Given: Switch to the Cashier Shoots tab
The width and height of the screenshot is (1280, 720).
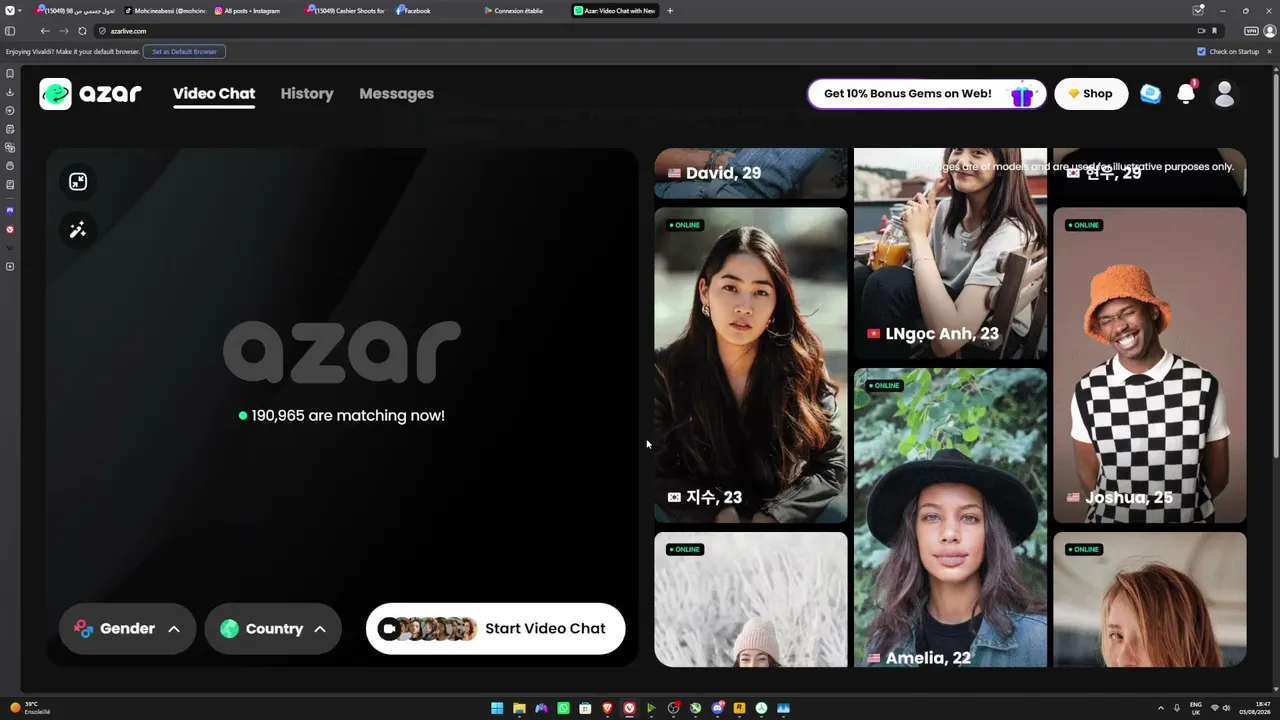Looking at the screenshot, I should pyautogui.click(x=345, y=11).
